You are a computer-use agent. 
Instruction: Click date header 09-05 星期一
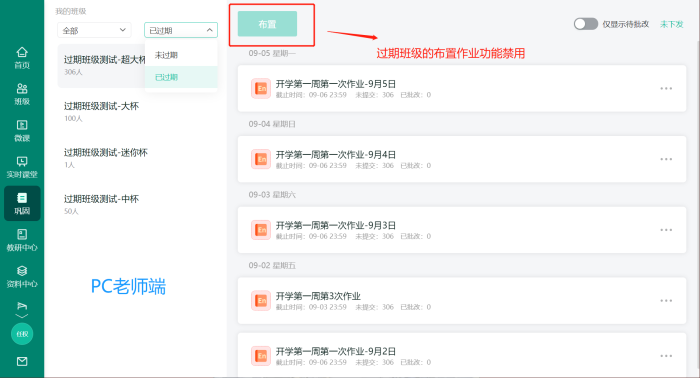tap(272, 54)
